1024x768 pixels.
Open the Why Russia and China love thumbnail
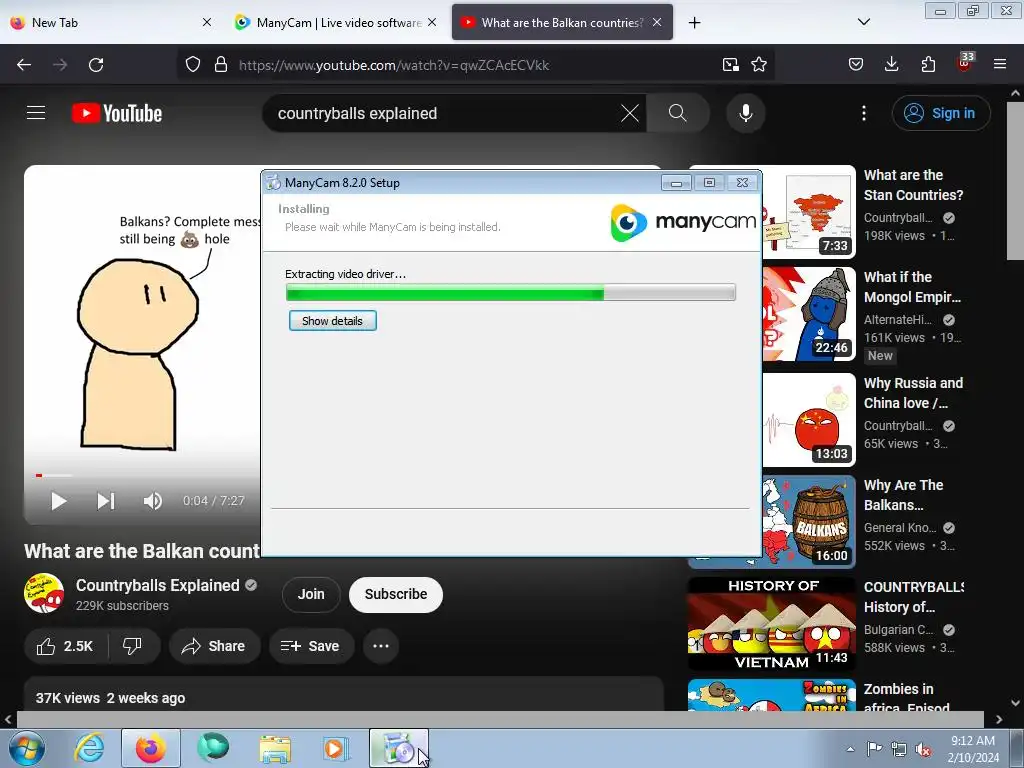[808, 419]
